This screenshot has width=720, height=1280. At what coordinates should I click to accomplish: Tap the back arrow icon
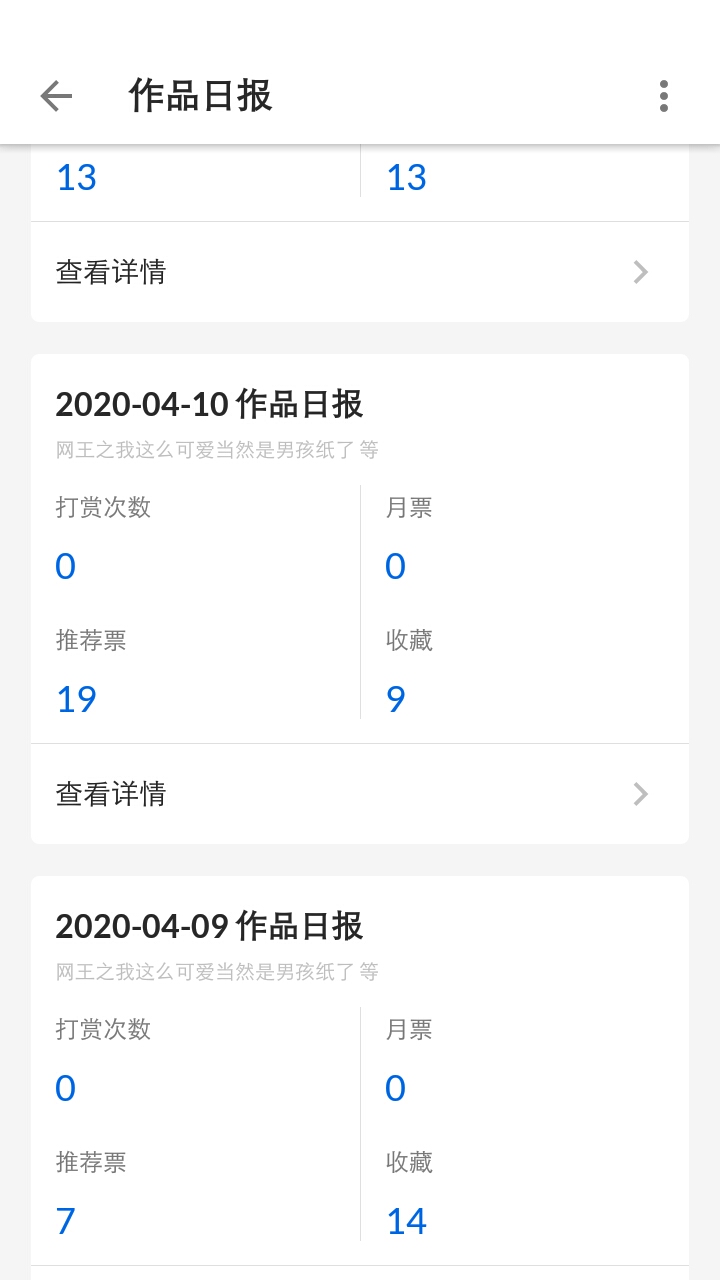(56, 96)
